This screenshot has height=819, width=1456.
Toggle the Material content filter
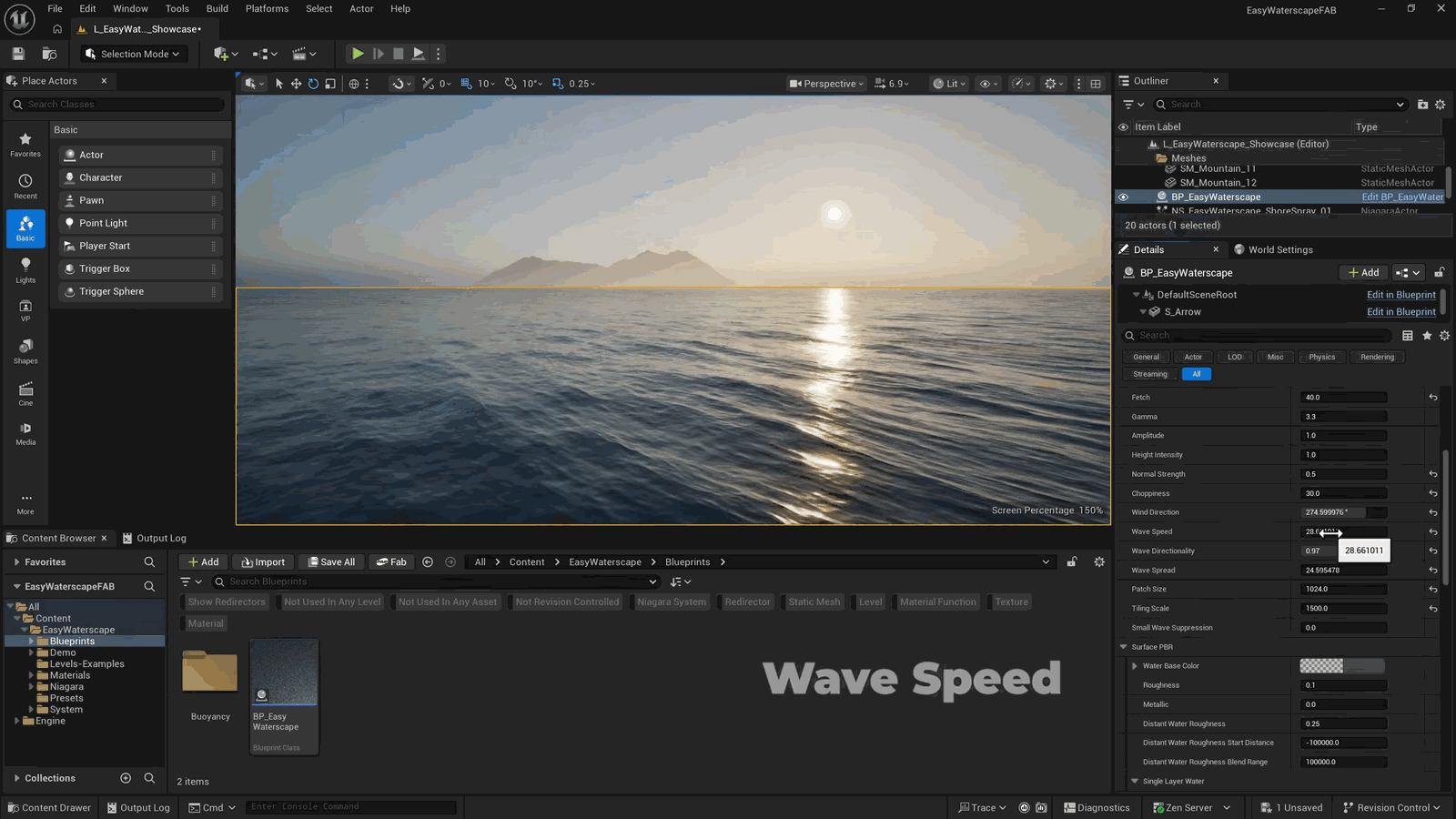[x=205, y=624]
